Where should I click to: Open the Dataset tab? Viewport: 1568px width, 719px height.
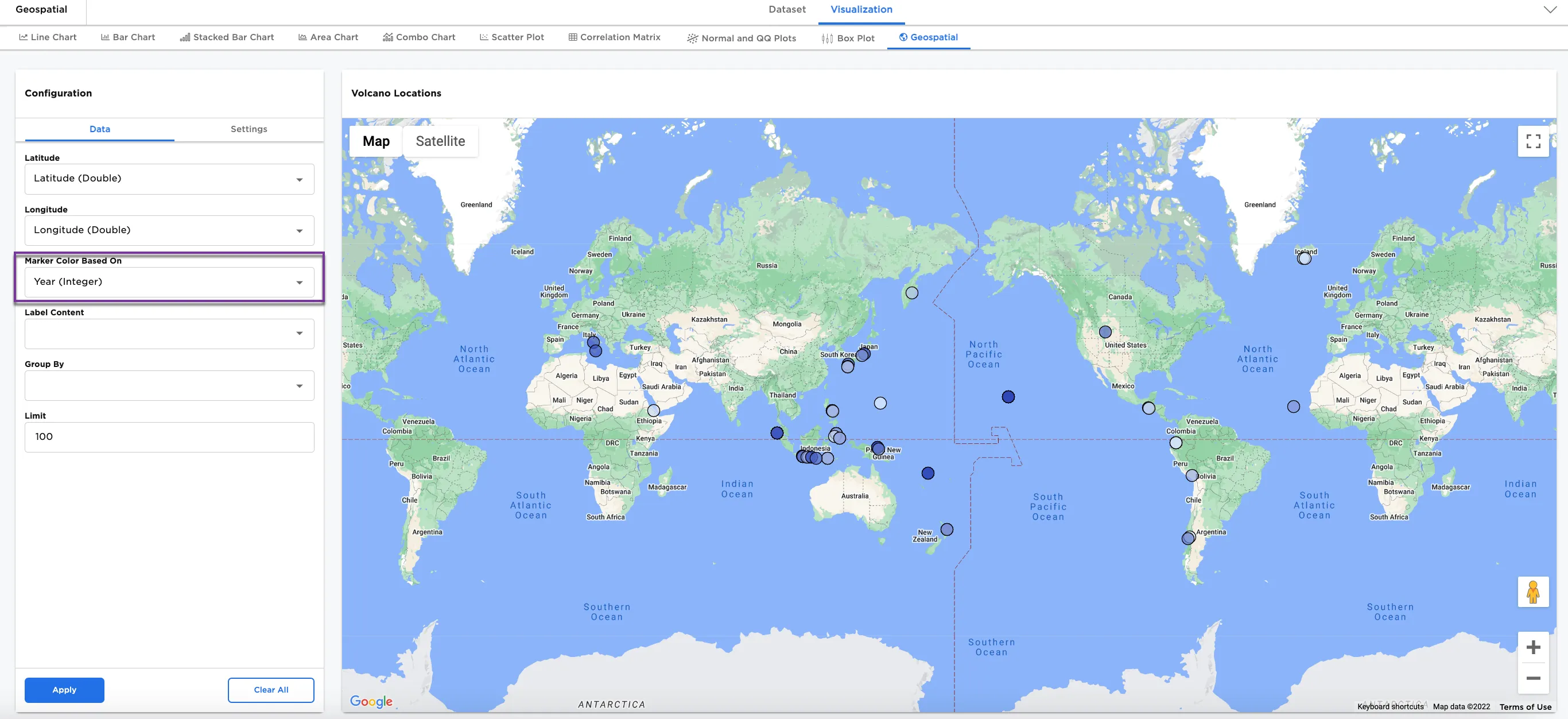[786, 10]
